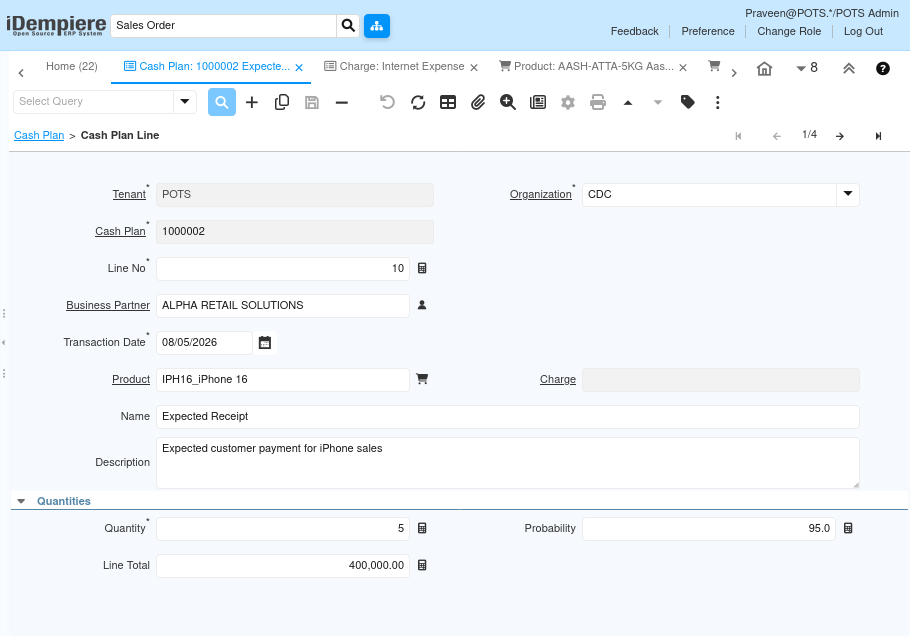This screenshot has height=636, width=910.
Task: Go to detail record down arrow
Action: 658,103
